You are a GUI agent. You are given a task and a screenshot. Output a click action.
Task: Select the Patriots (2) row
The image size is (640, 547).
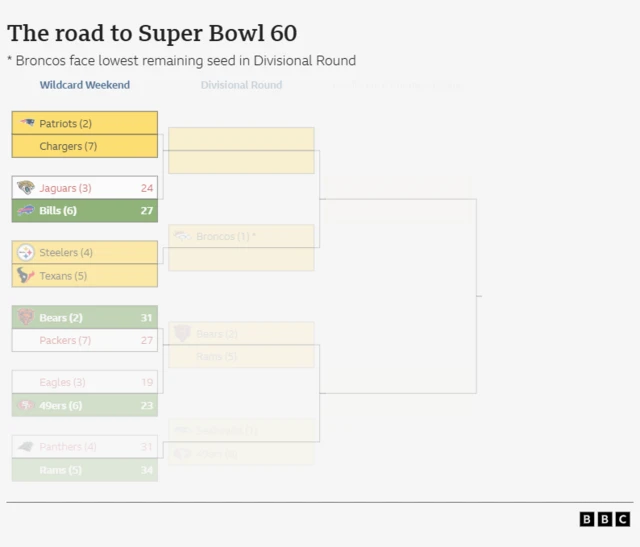(x=85, y=123)
